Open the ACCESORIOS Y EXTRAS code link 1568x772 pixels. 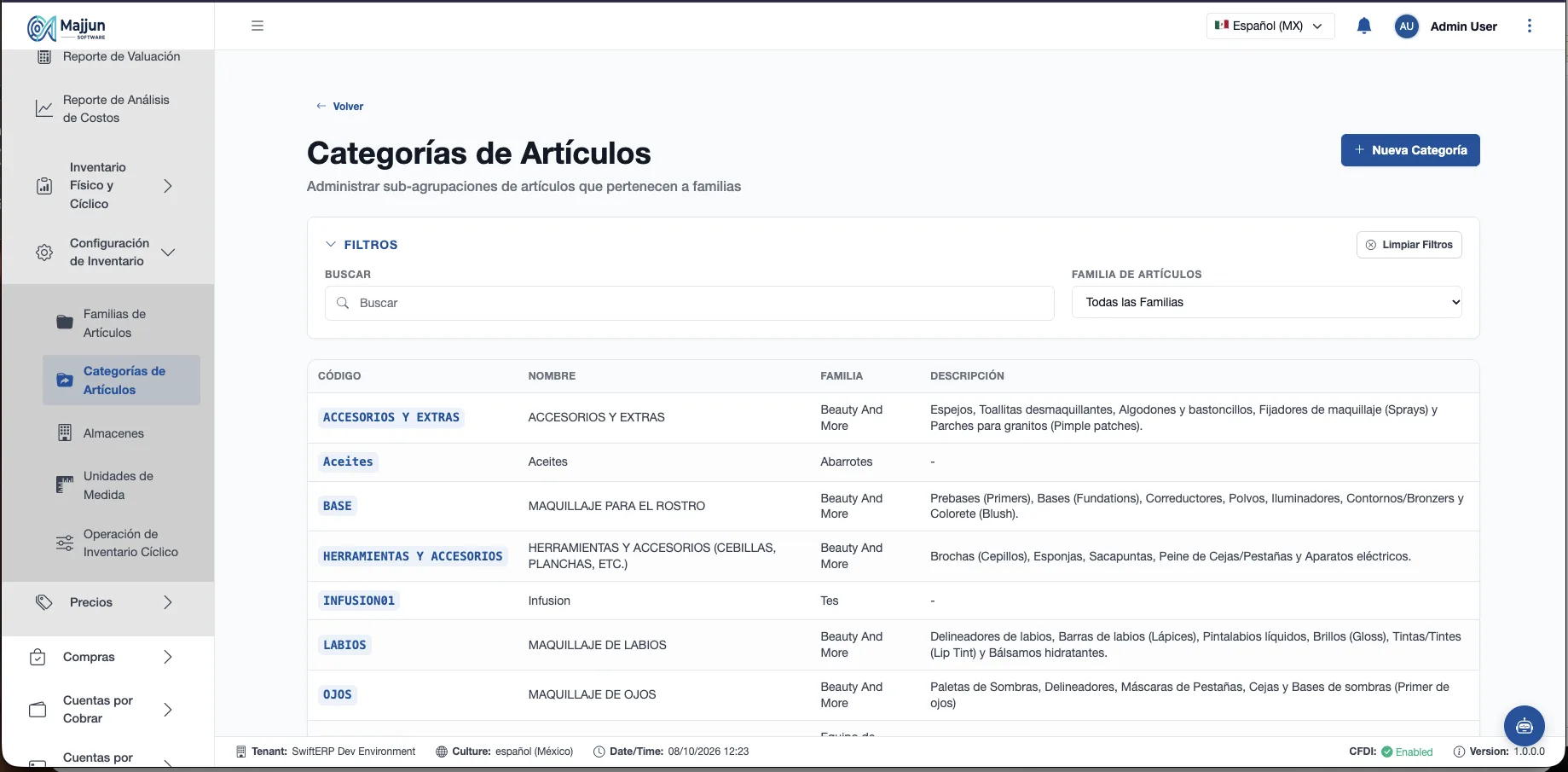coord(391,417)
